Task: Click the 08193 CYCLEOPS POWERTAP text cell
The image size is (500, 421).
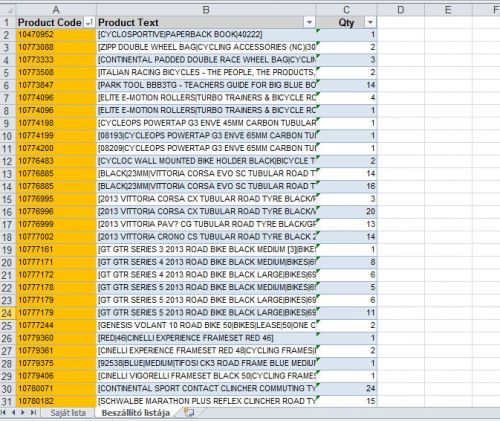Action: click(206, 136)
